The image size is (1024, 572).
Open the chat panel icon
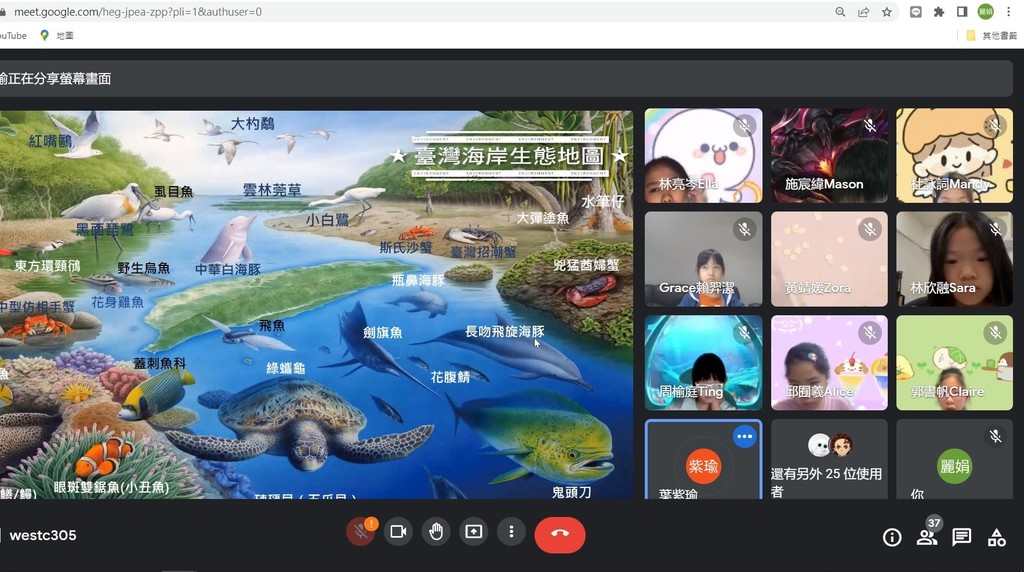962,537
